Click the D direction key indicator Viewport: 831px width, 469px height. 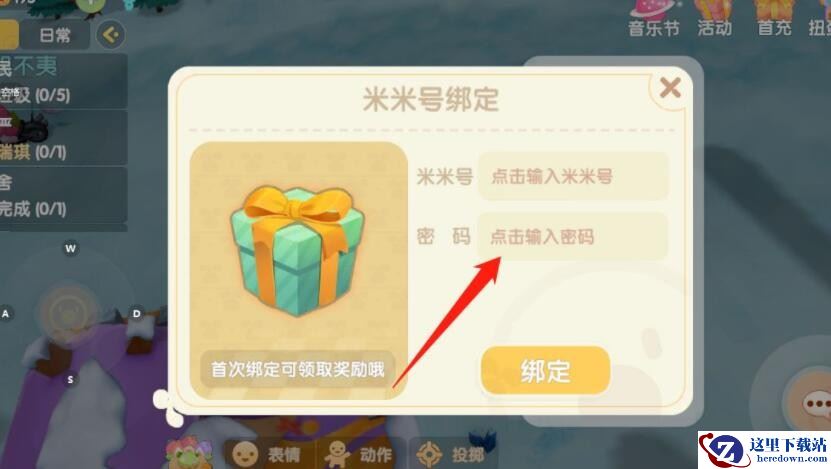click(x=136, y=314)
